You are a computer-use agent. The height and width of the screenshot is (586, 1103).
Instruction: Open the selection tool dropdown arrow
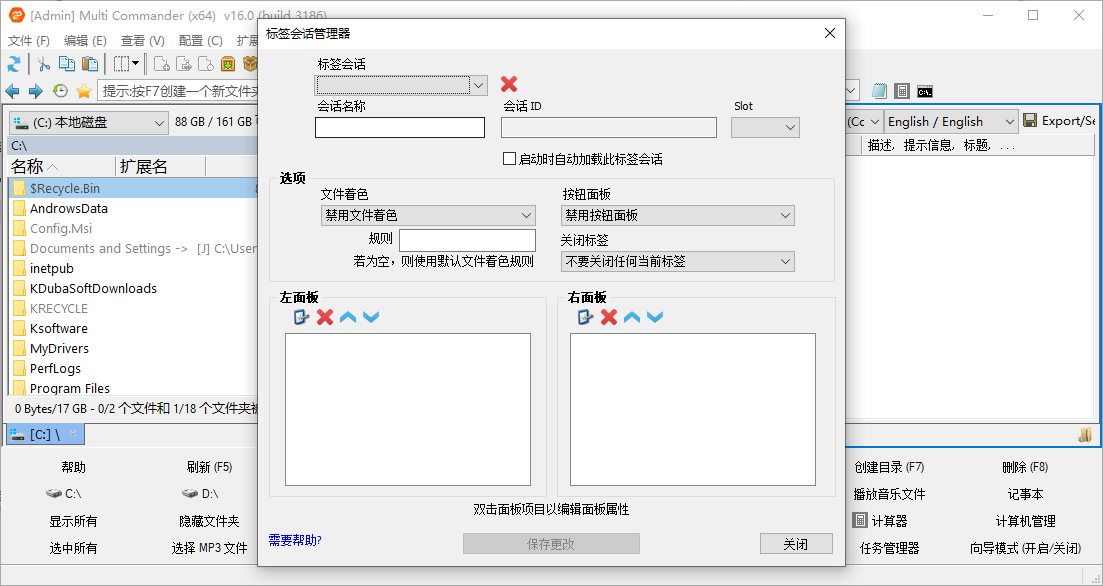135,64
